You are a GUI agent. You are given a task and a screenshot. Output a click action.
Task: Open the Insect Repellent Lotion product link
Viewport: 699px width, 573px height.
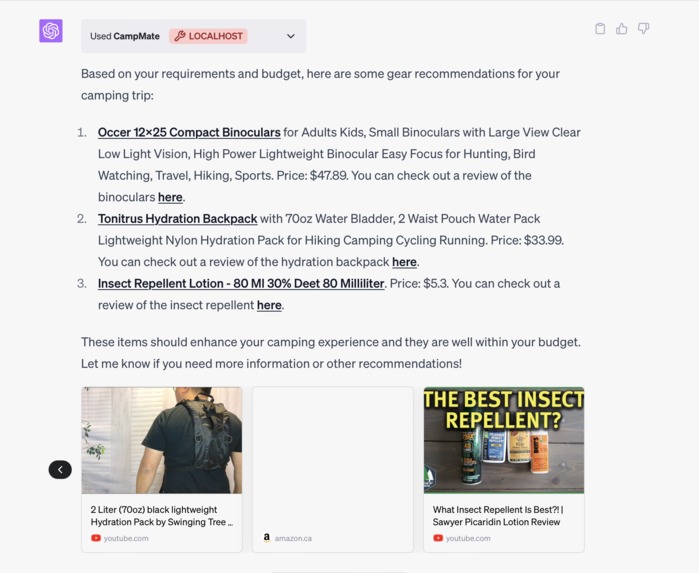241,284
